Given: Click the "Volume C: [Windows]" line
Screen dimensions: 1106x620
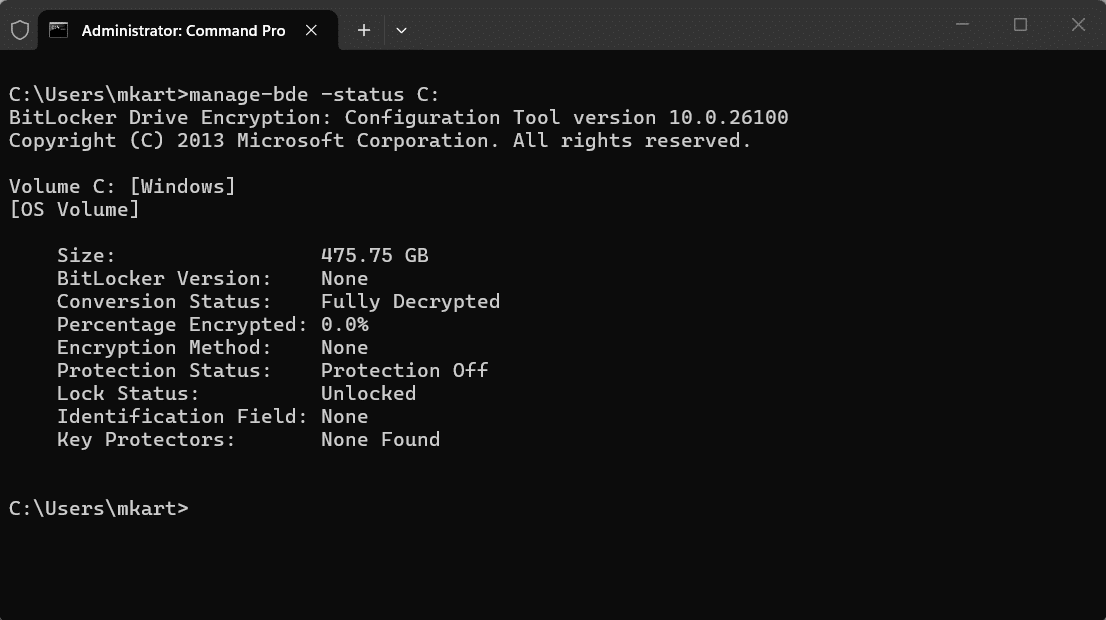Looking at the screenshot, I should [122, 186].
